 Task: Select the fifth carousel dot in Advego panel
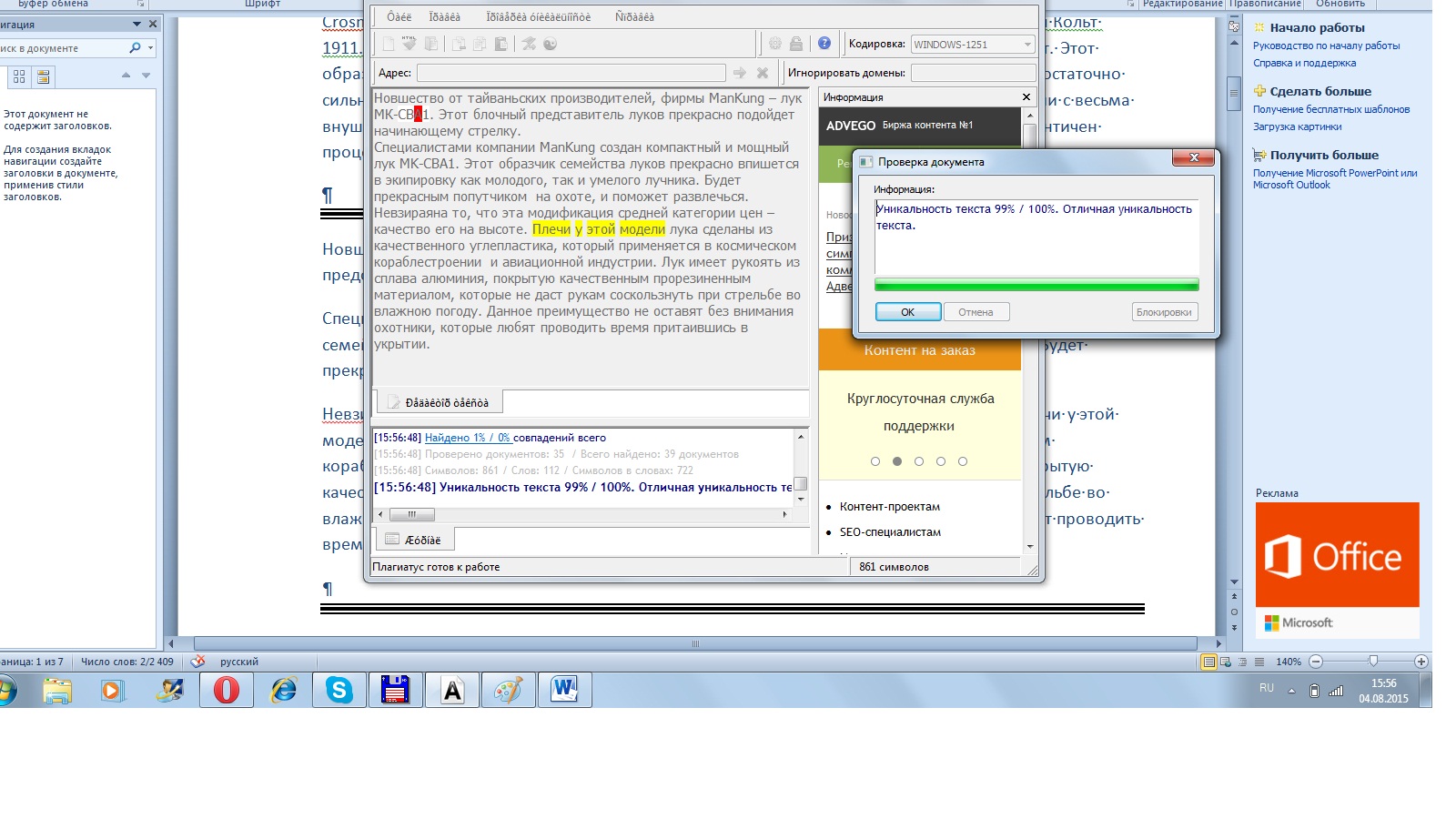click(963, 461)
